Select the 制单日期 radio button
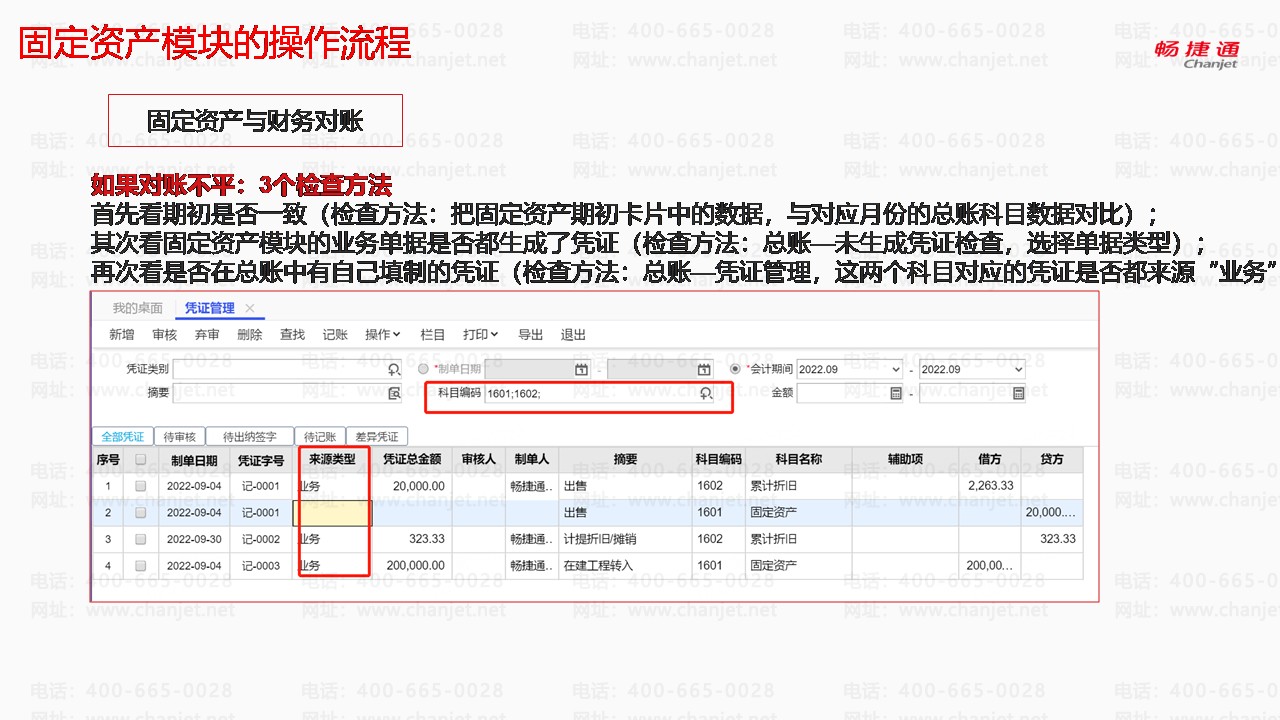The height and width of the screenshot is (720, 1280). 423,369
